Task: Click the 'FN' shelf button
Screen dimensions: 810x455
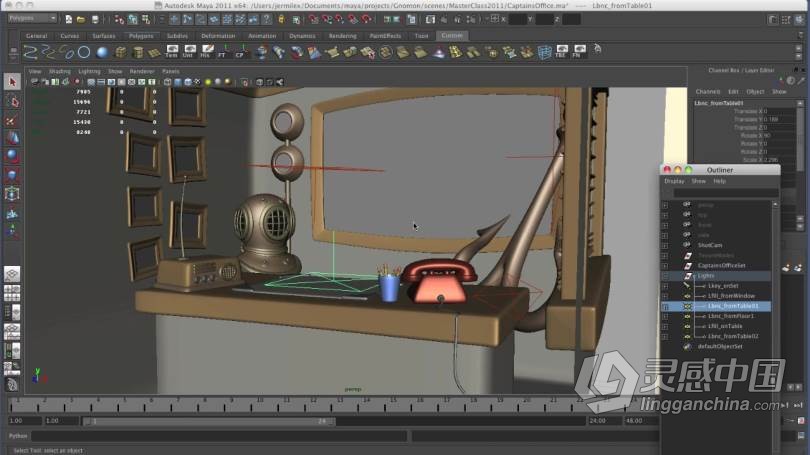Action: [579, 51]
